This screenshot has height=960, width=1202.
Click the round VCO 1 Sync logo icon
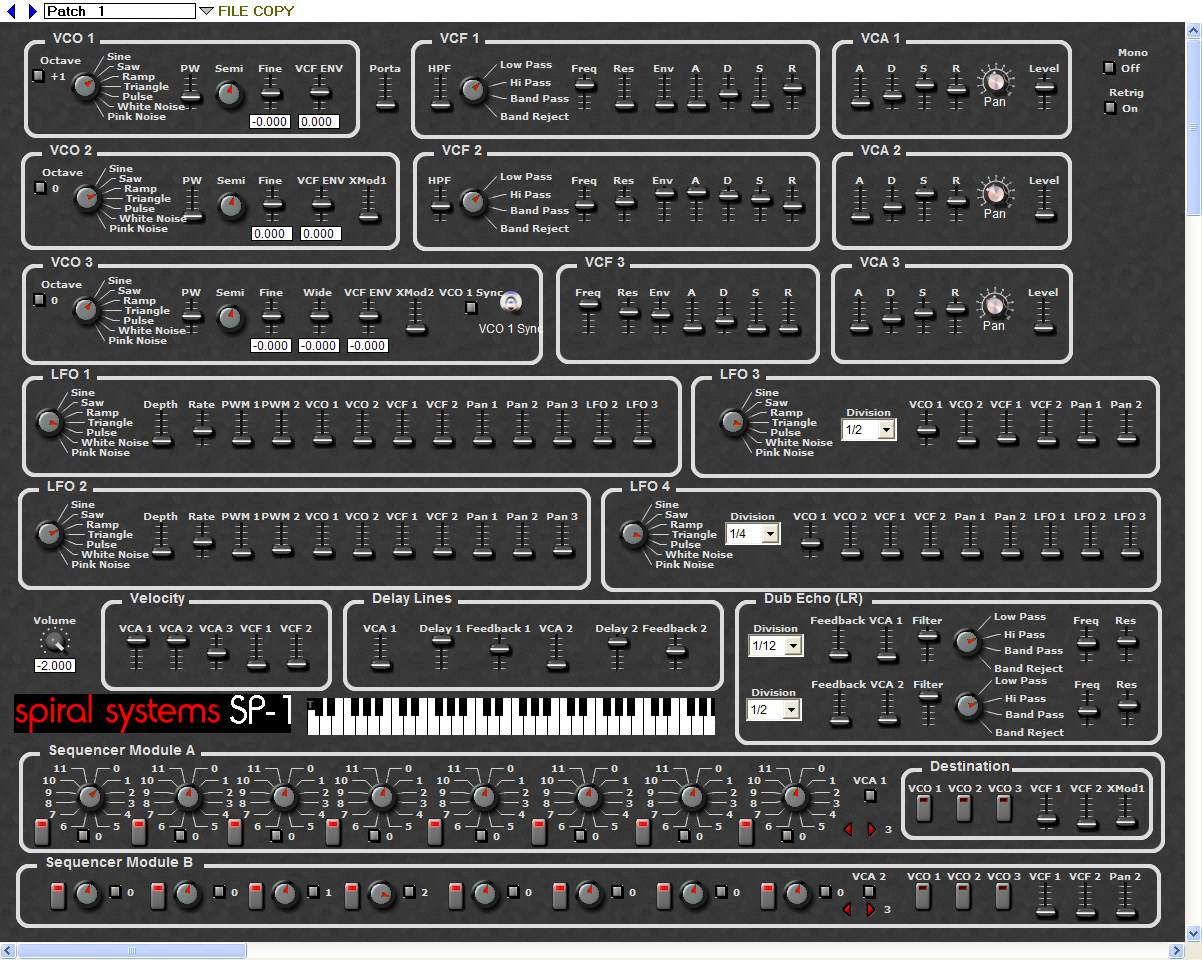click(510, 303)
